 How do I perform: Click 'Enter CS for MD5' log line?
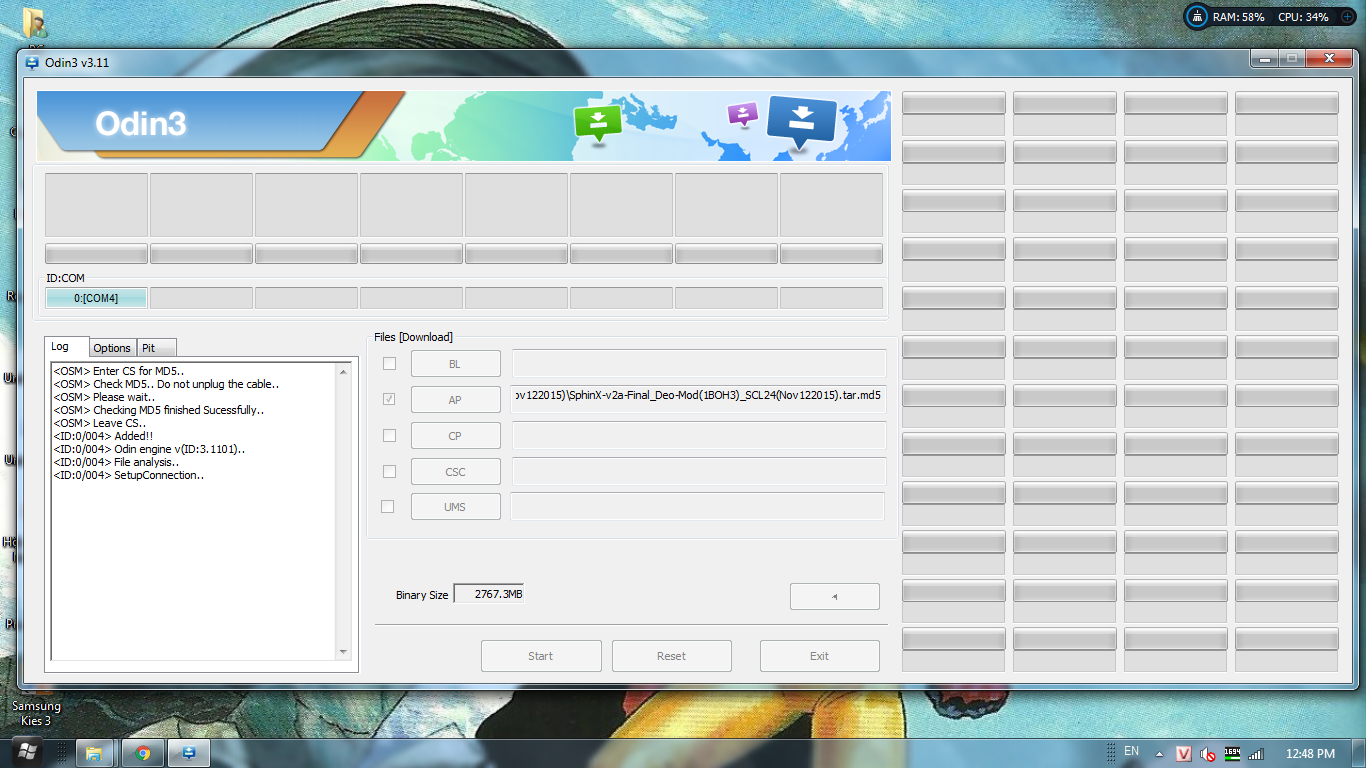(119, 371)
